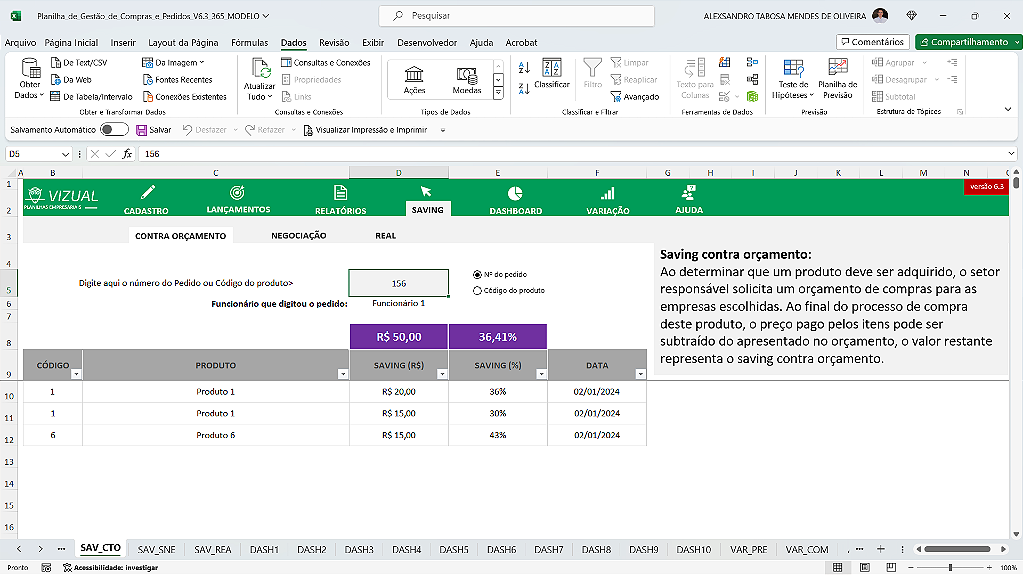The width and height of the screenshot is (1023, 575).
Task: Click the Compartilhamento button
Action: pos(967,42)
